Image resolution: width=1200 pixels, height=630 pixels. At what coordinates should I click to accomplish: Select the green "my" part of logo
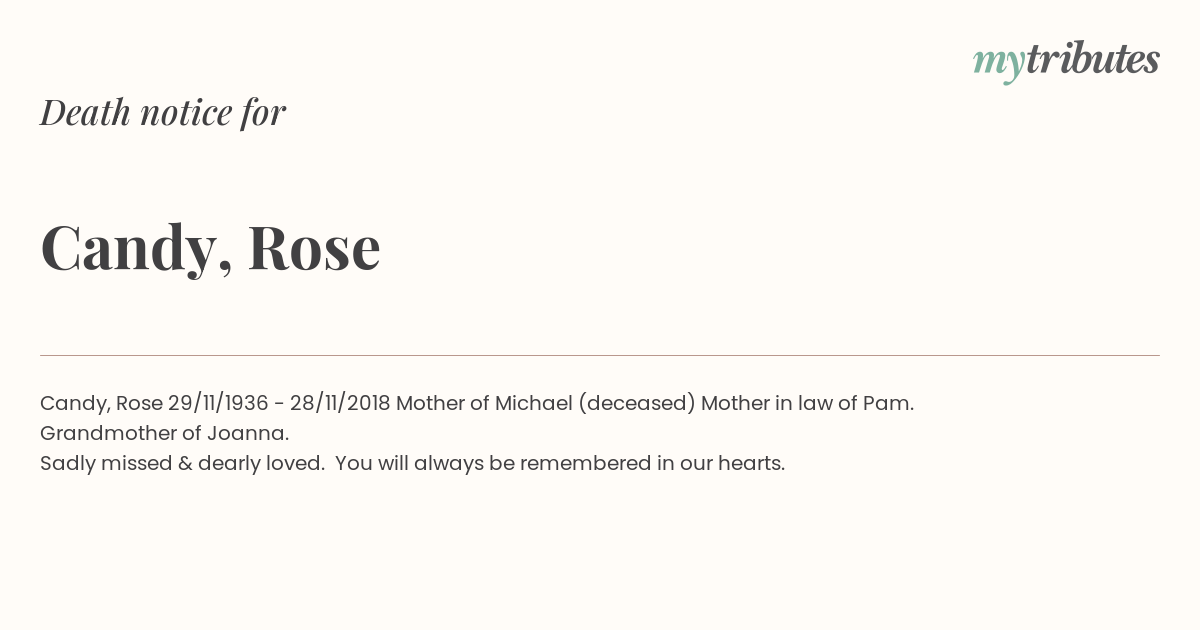[x=999, y=64]
